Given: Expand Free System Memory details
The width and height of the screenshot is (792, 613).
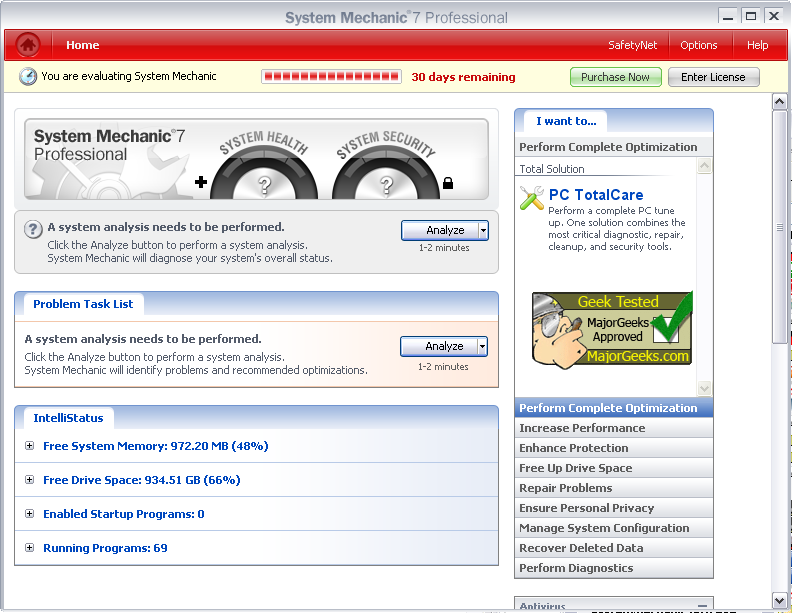Looking at the screenshot, I should click(30, 446).
